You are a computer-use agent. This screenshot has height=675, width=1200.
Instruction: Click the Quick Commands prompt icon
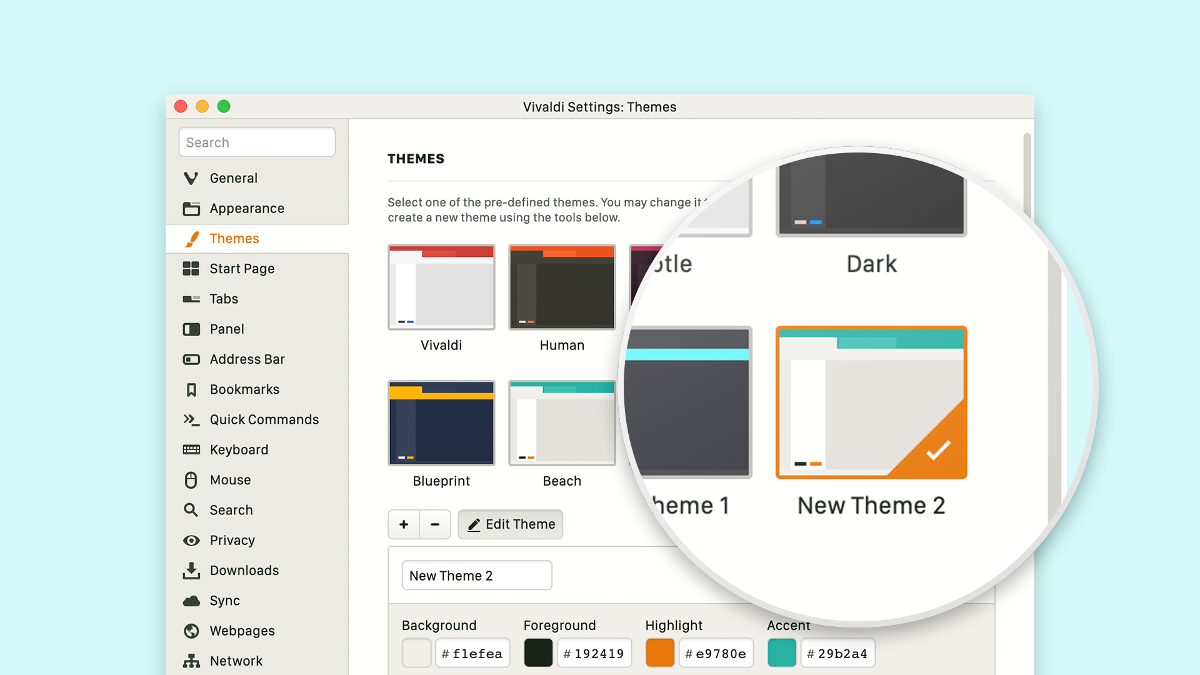(x=191, y=420)
